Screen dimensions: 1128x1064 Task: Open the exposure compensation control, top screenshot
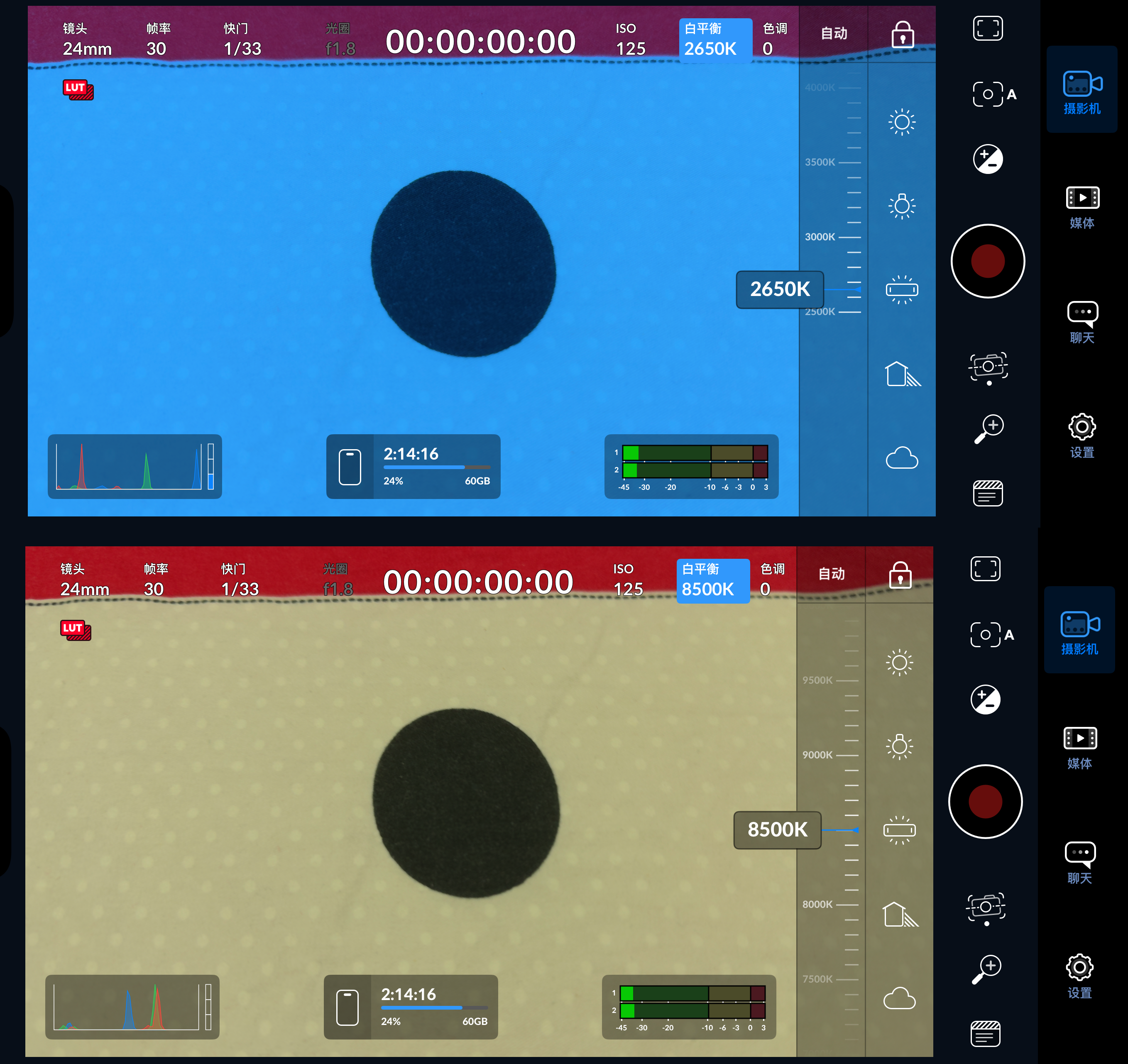(988, 159)
